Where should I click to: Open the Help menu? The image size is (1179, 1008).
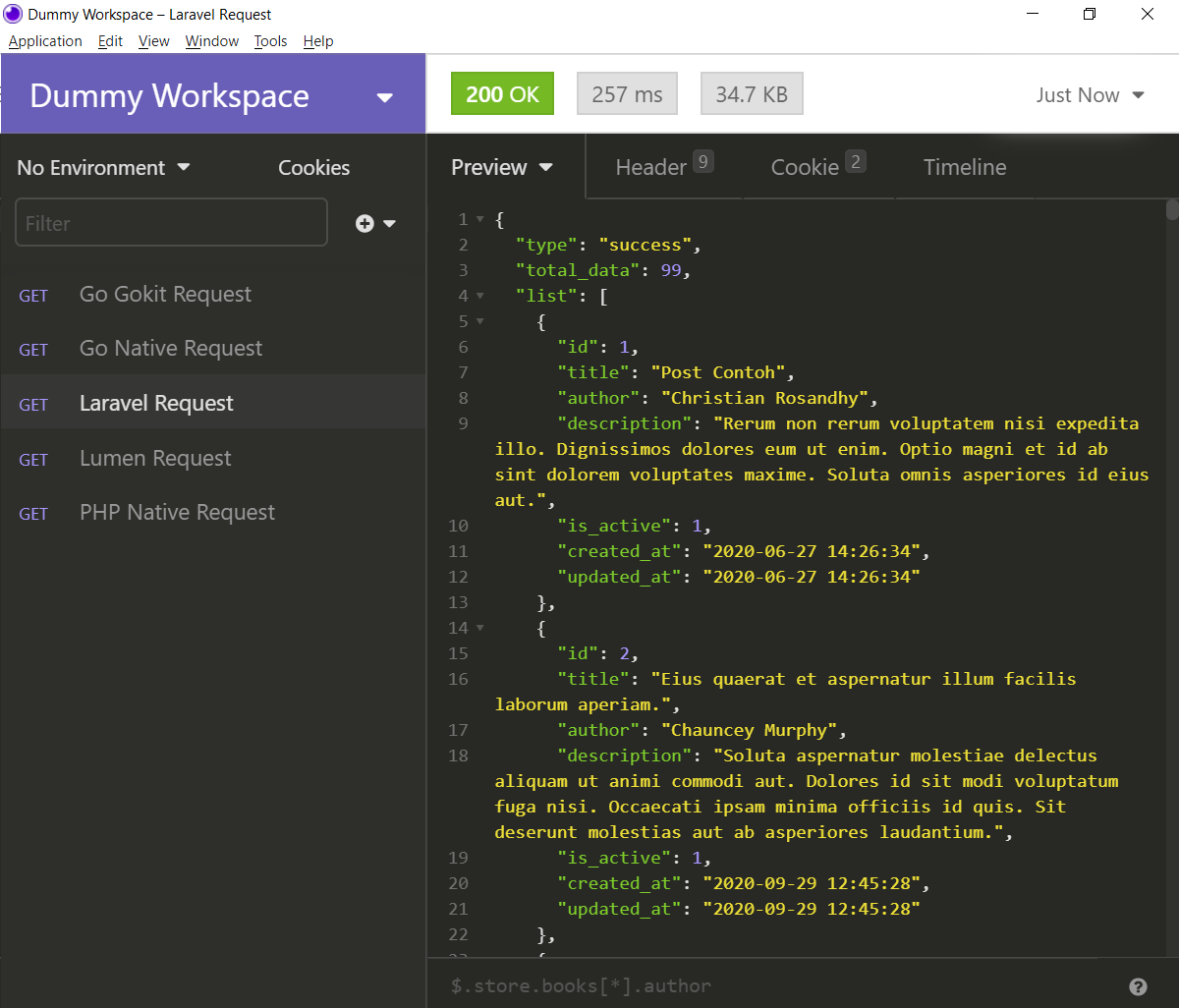318,41
